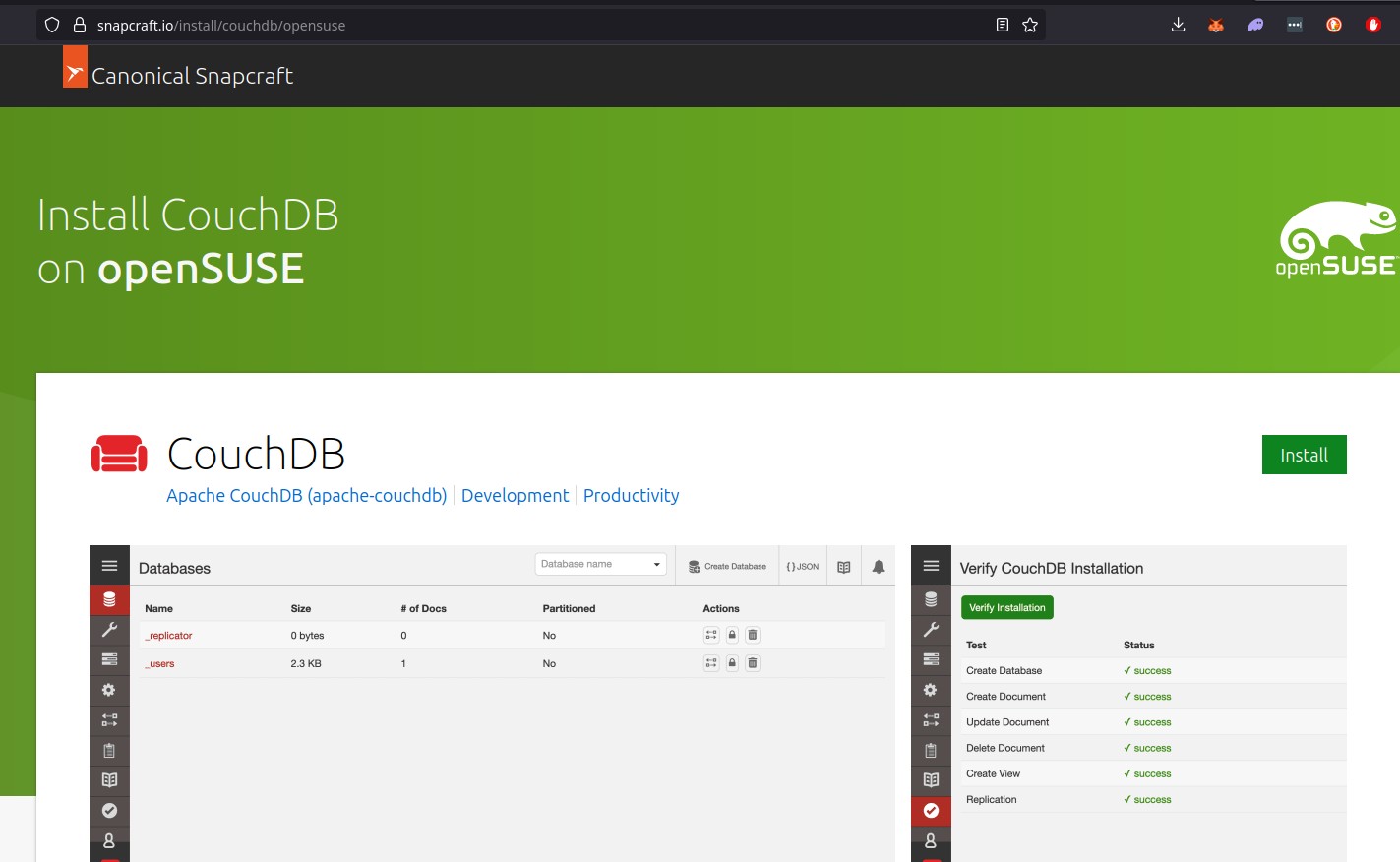Delete the _replicator database using its trash icon
This screenshot has height=862, width=1400.
(752, 635)
